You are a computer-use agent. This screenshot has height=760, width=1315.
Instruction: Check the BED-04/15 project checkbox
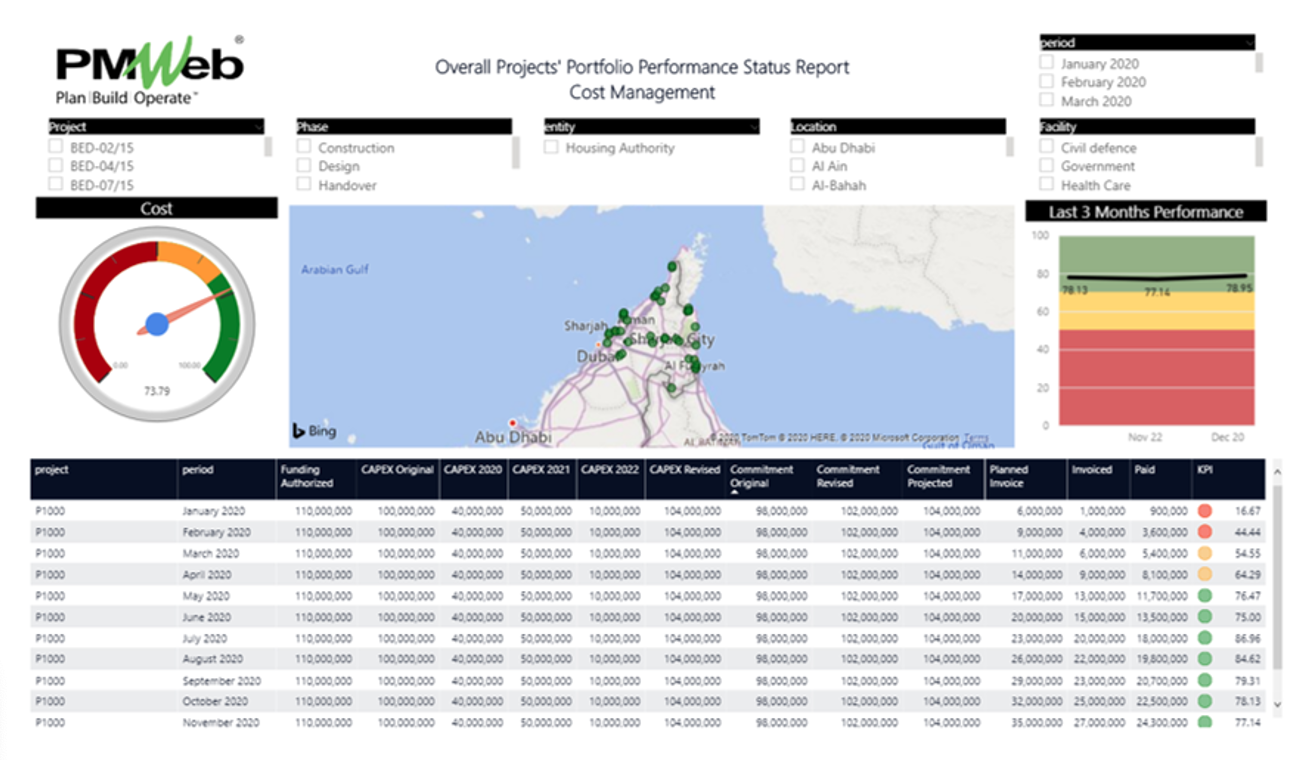(56, 166)
